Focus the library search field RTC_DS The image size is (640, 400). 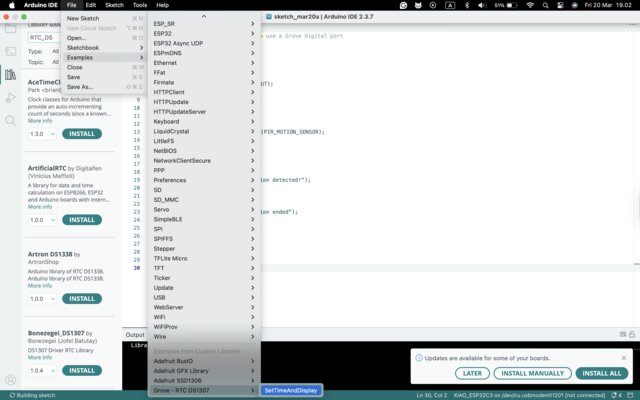45,38
